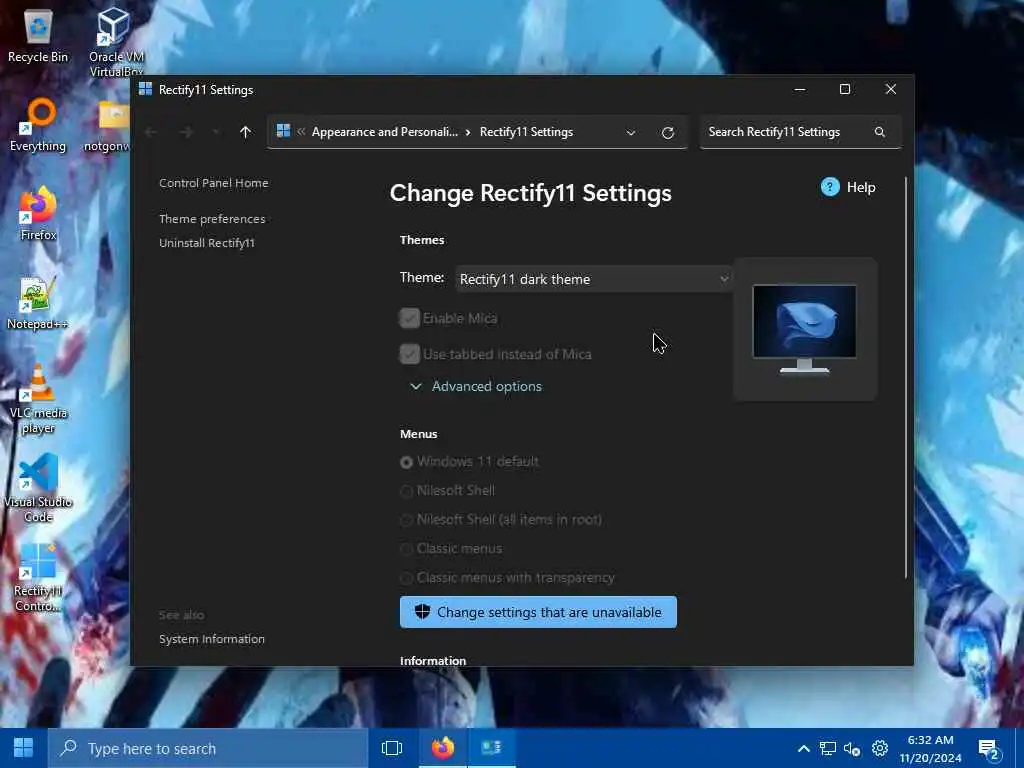Go back with the back arrow
1024x768 pixels.
pyautogui.click(x=151, y=132)
